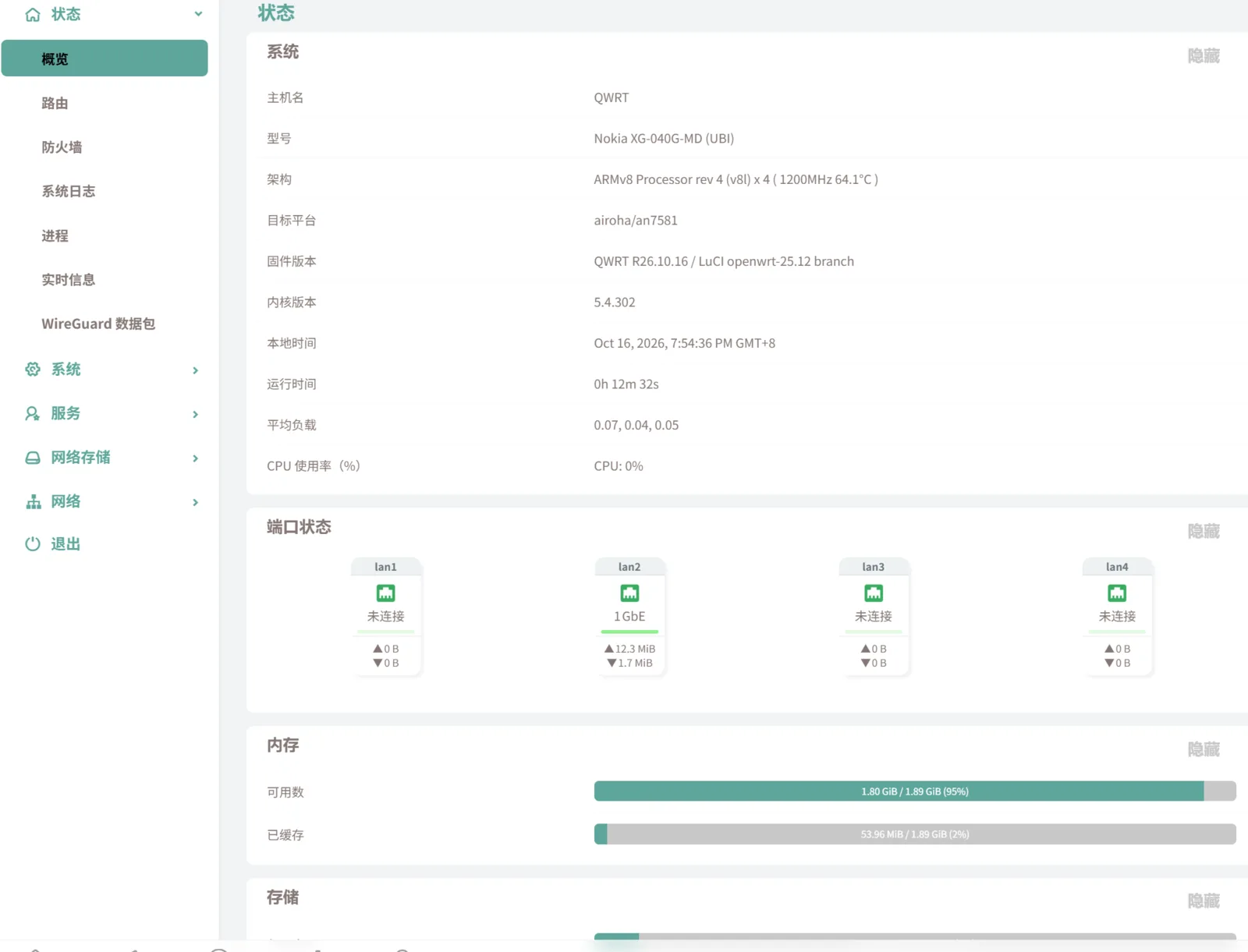This screenshot has height=952, width=1248.
Task: Expand the 系统 sidebar menu arrow
Action: pos(196,370)
